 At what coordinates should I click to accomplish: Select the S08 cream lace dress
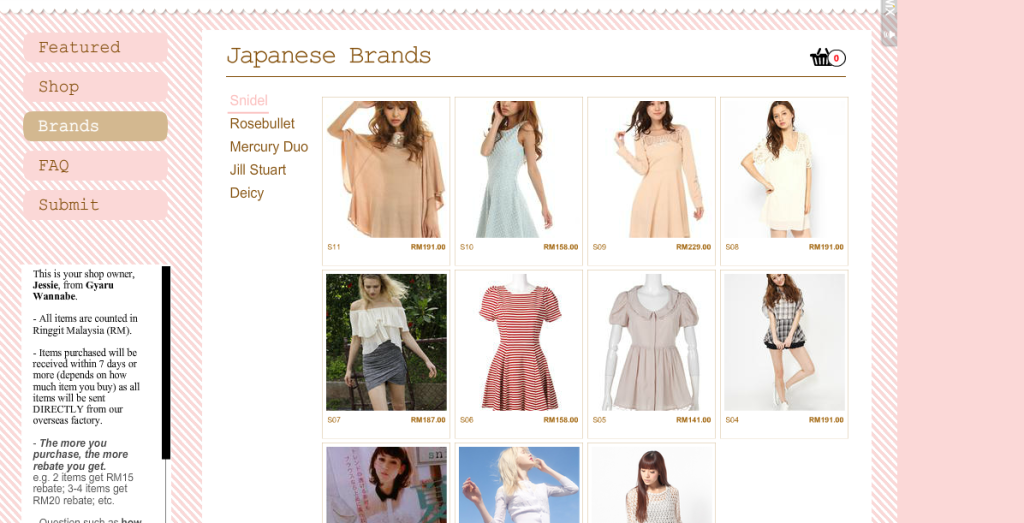point(784,170)
